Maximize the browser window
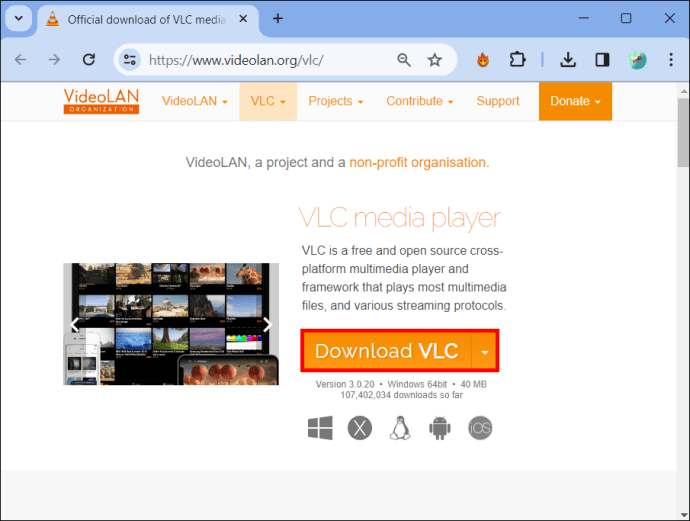 [x=626, y=18]
